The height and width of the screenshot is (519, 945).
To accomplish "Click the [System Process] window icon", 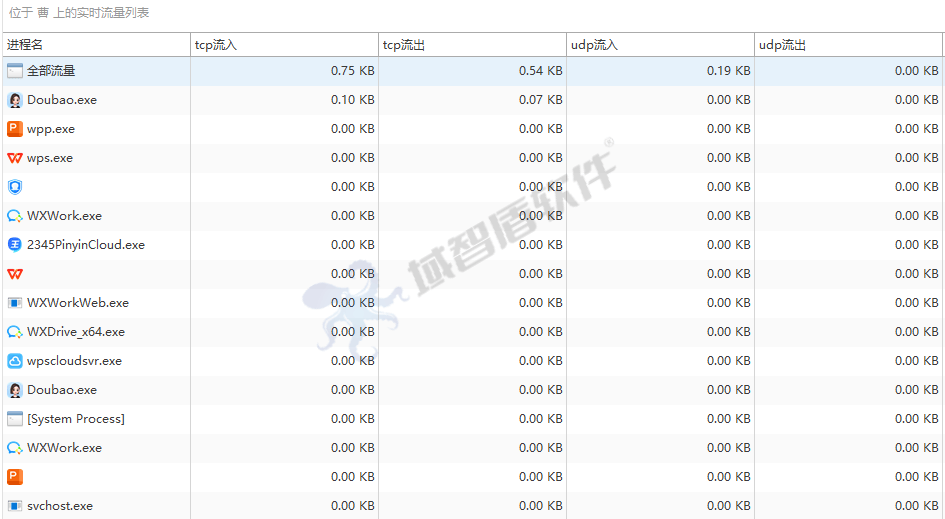I will 15,419.
